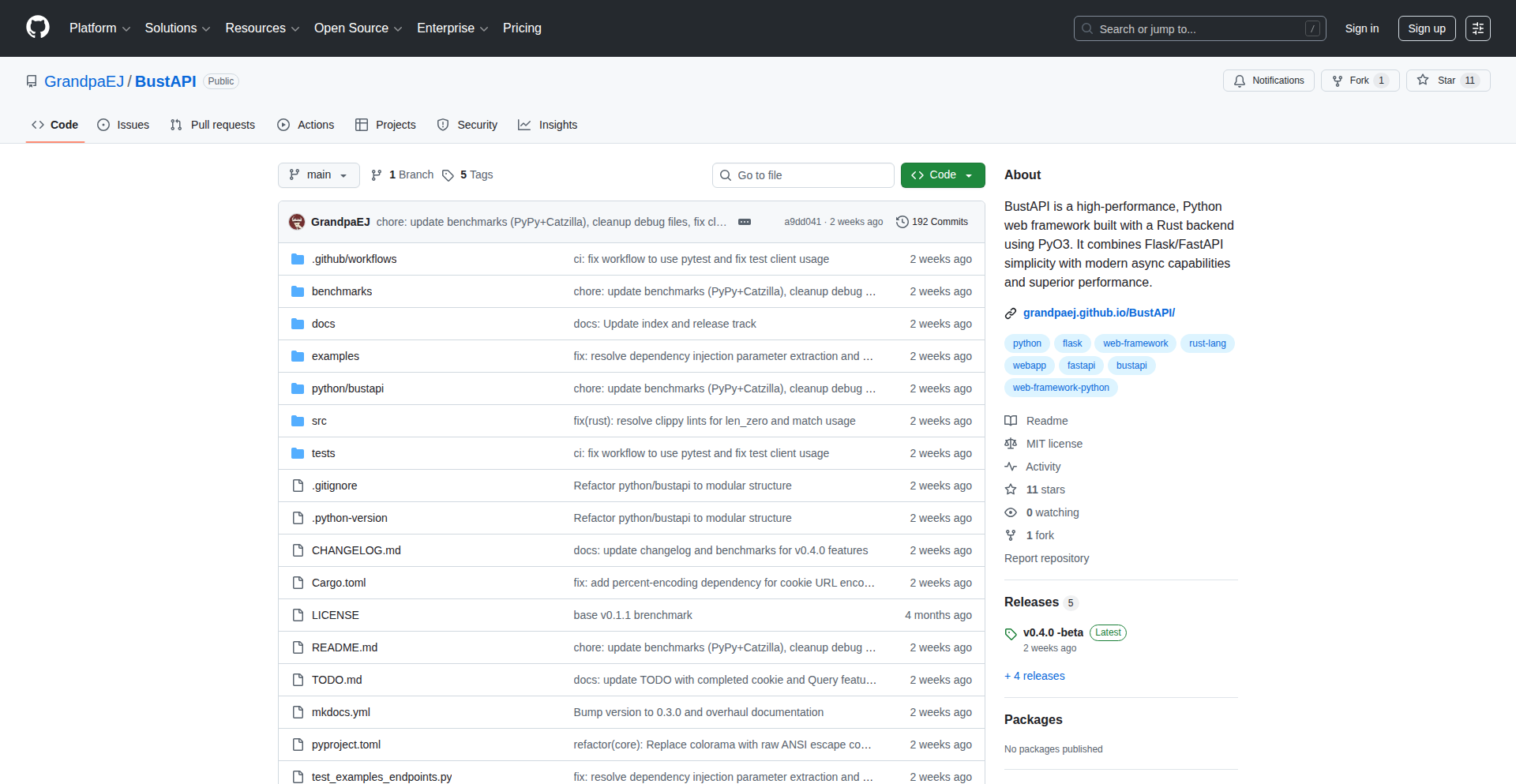Open the tests folder icon

[x=298, y=453]
